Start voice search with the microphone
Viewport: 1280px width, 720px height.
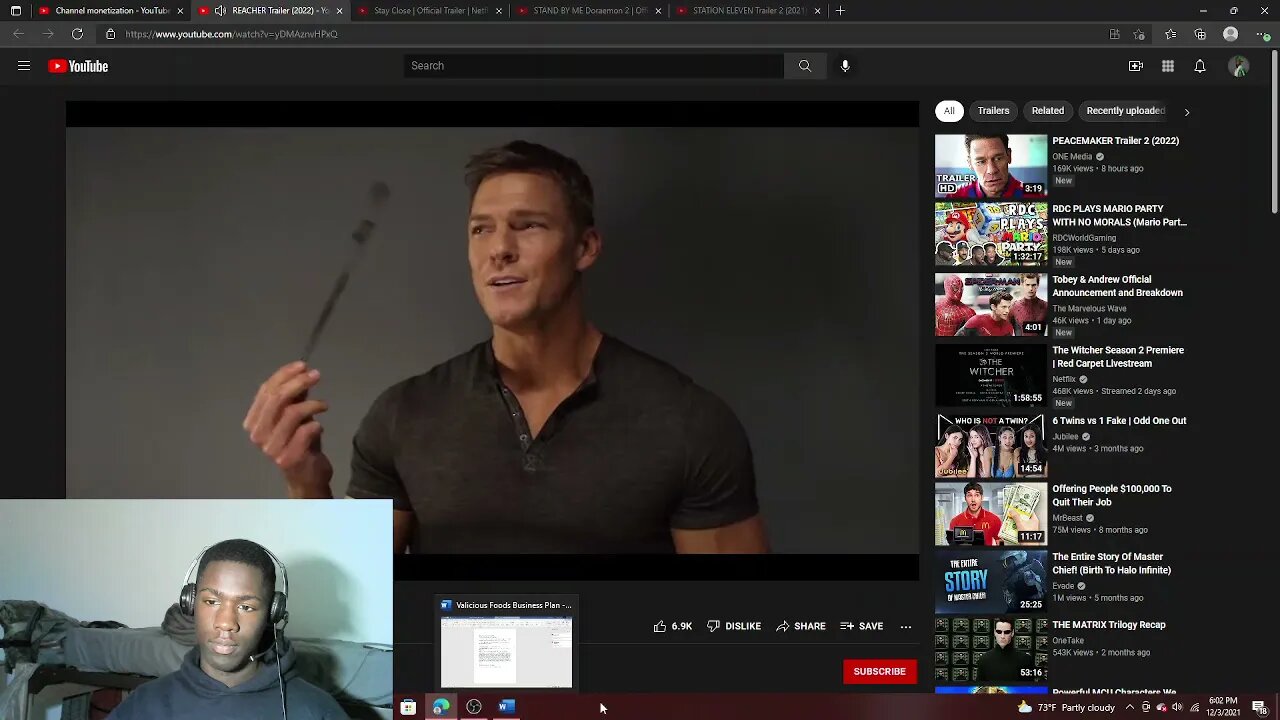[x=845, y=66]
